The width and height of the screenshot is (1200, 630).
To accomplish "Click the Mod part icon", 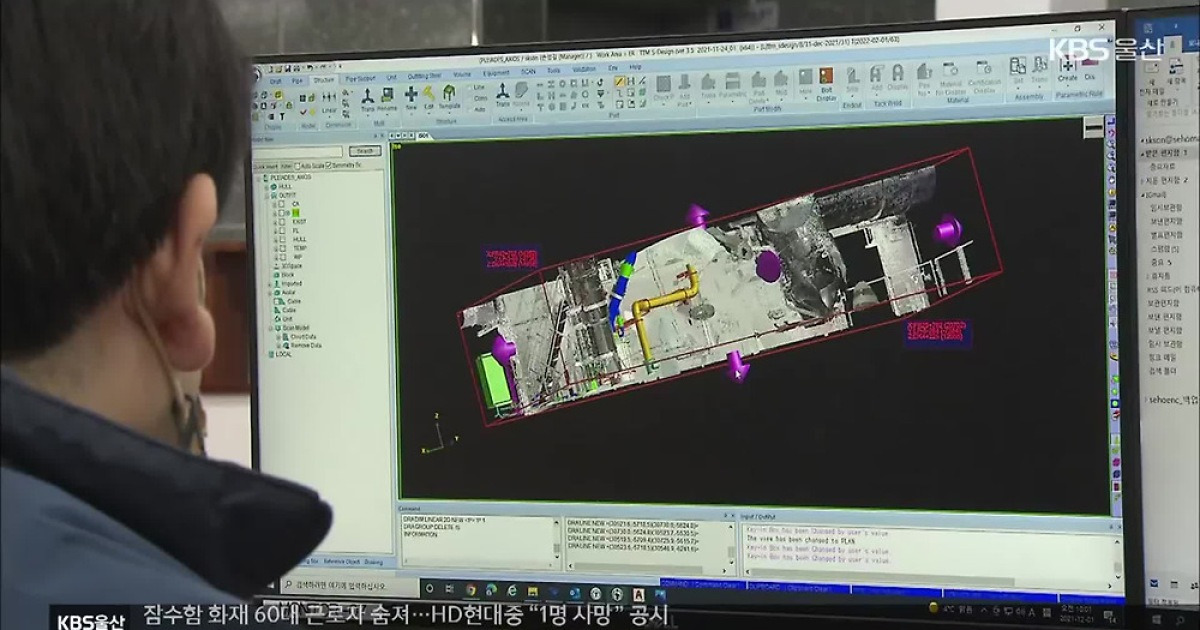I will (781, 80).
